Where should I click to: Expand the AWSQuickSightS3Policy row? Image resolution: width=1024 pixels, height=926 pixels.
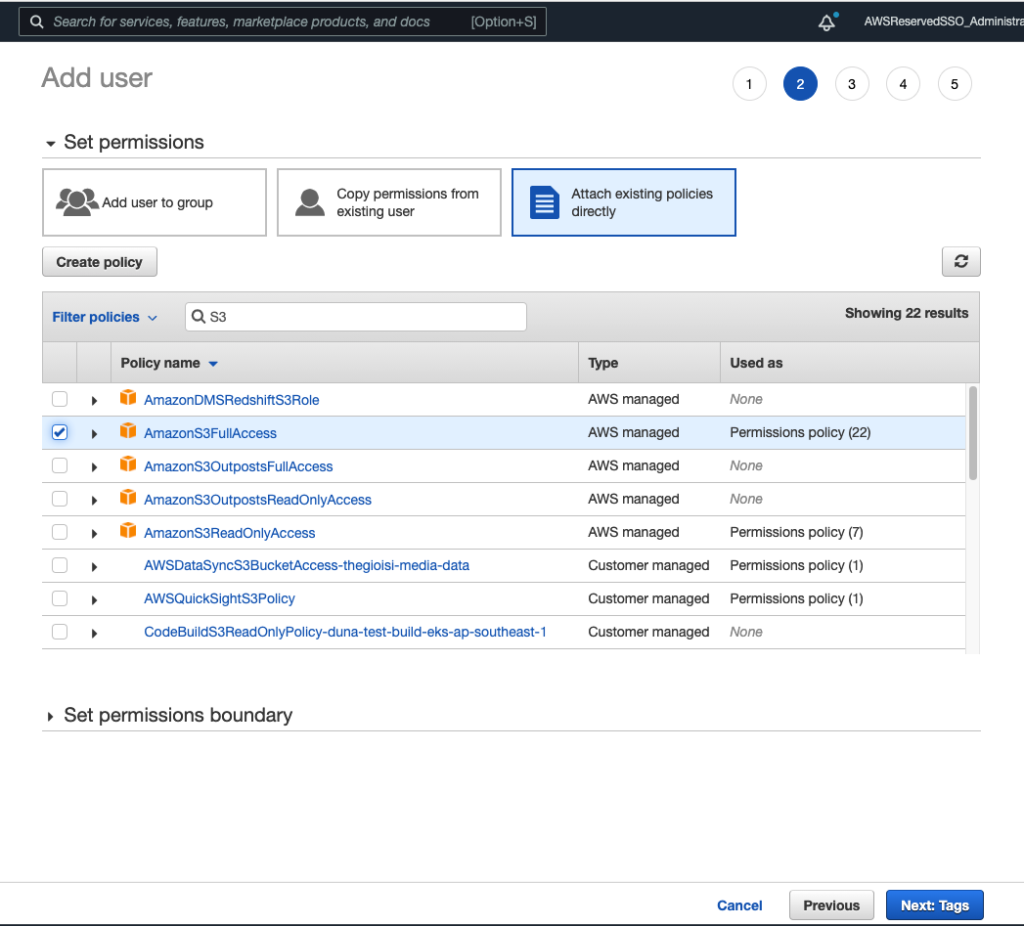click(94, 600)
